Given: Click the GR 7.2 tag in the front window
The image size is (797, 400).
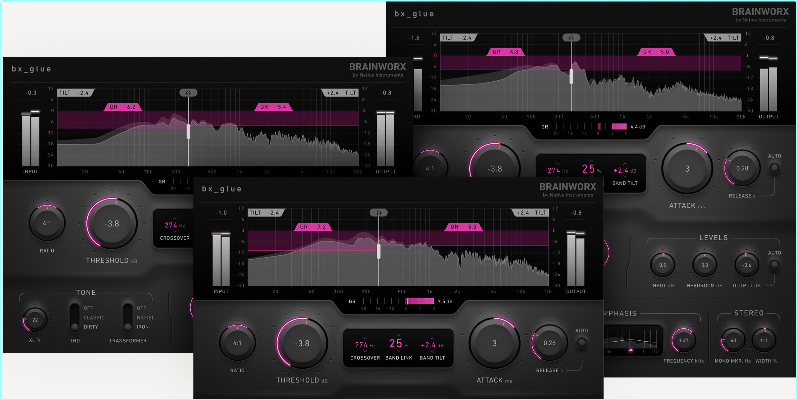Looking at the screenshot, I should tap(313, 227).
